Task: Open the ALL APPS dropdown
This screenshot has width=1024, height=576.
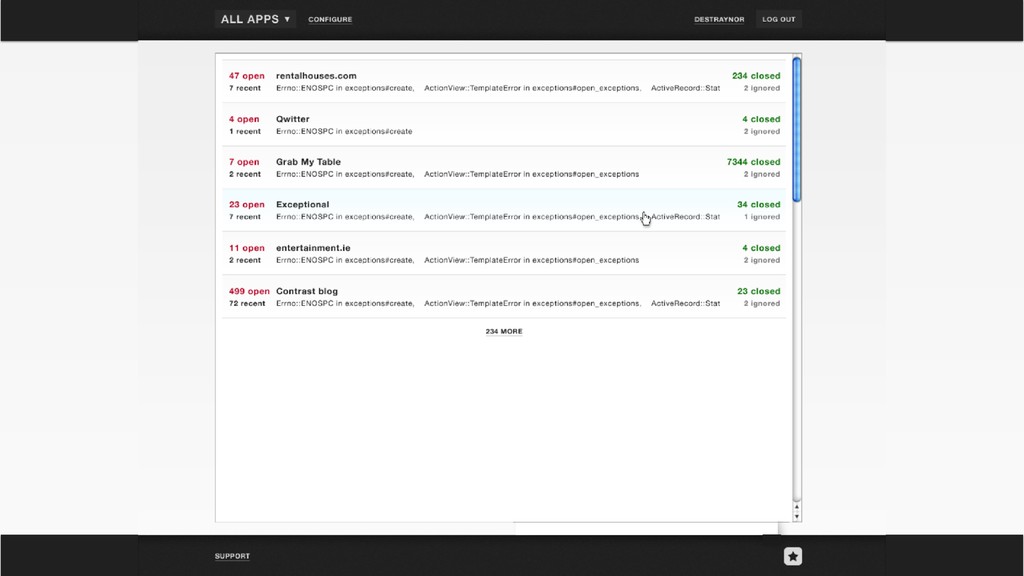Action: click(255, 19)
